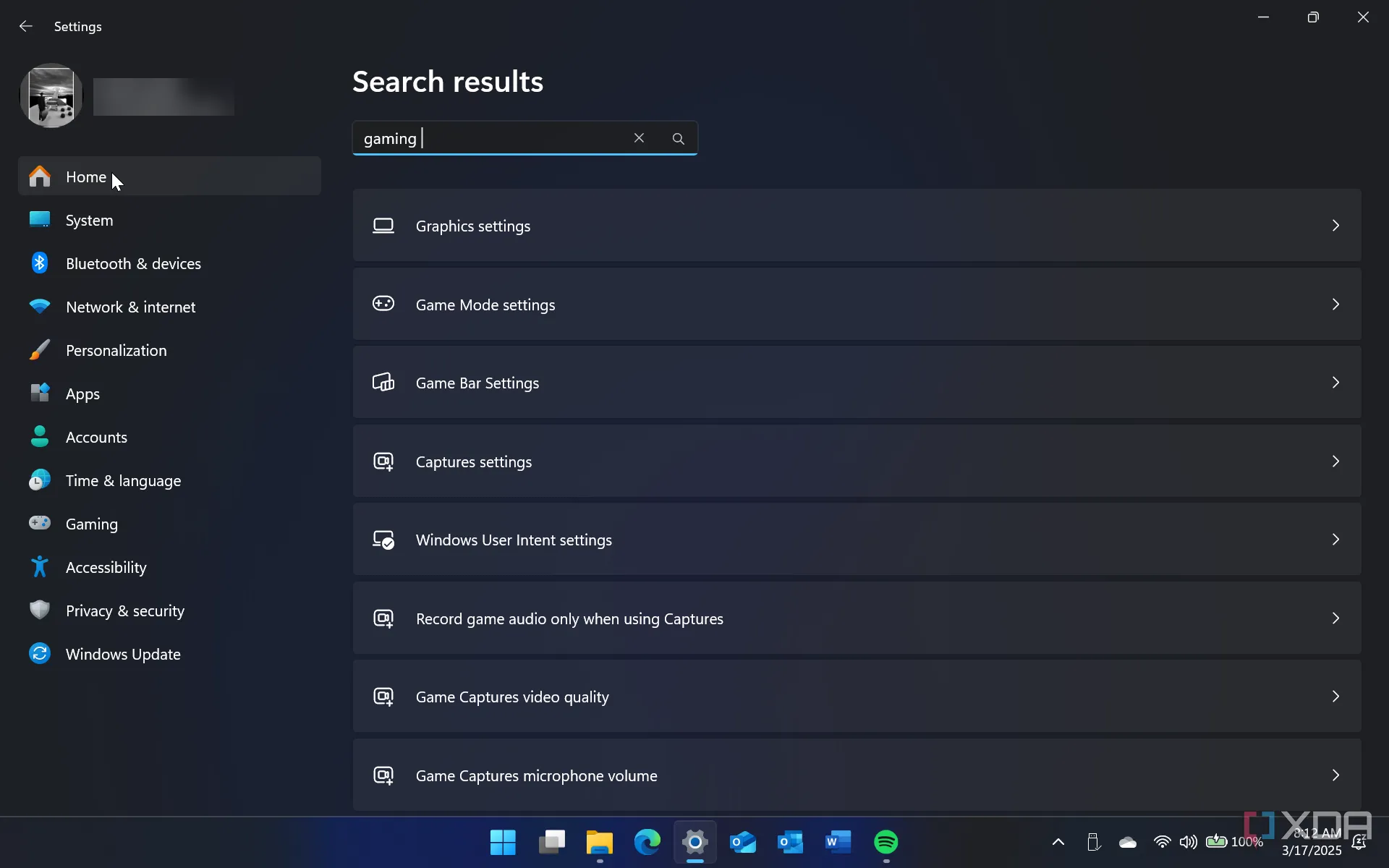The image size is (1389, 868).
Task: Open Microsoft Edge from the taskbar
Action: tap(647, 842)
